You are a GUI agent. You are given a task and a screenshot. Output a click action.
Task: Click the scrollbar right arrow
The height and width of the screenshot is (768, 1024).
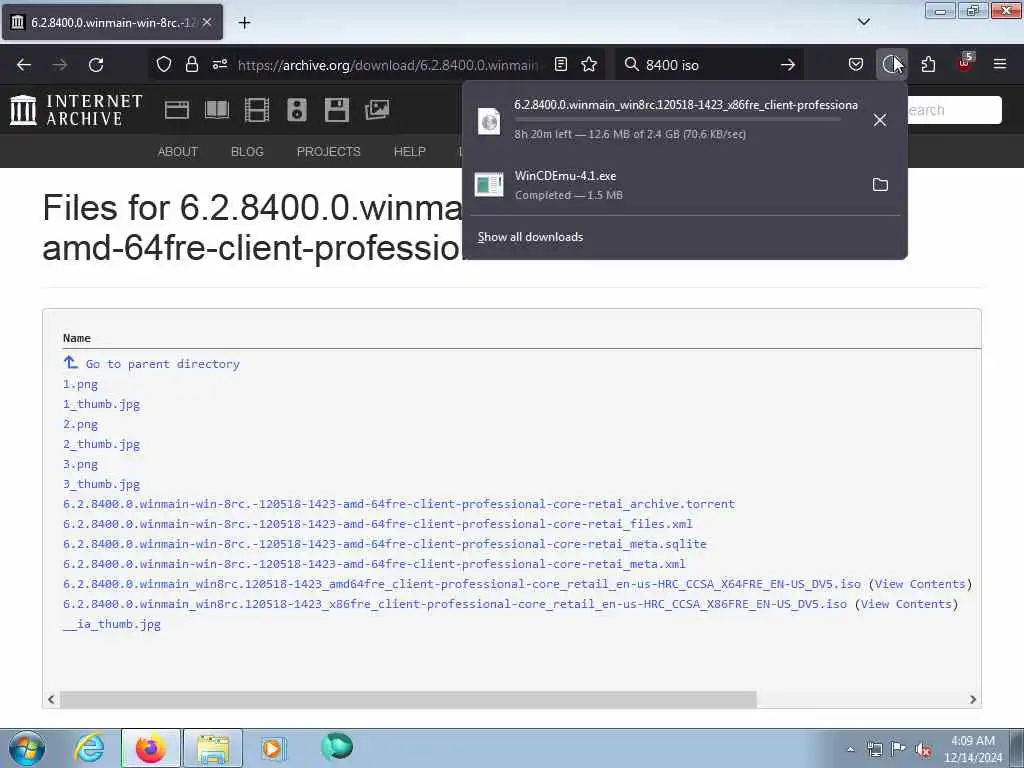click(x=972, y=699)
